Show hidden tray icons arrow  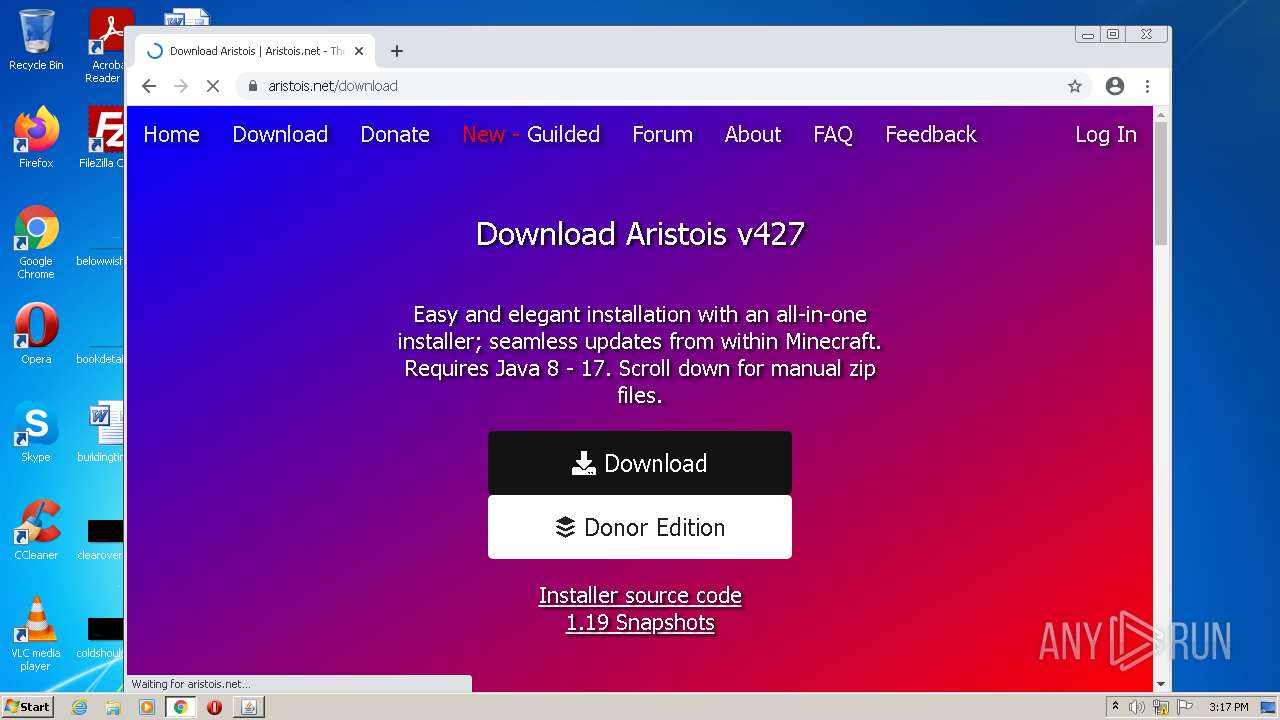coord(1116,707)
